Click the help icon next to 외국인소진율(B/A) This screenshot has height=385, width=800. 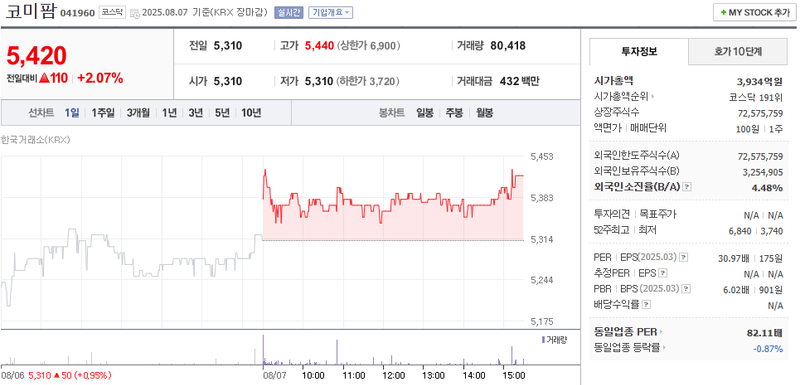[687, 187]
